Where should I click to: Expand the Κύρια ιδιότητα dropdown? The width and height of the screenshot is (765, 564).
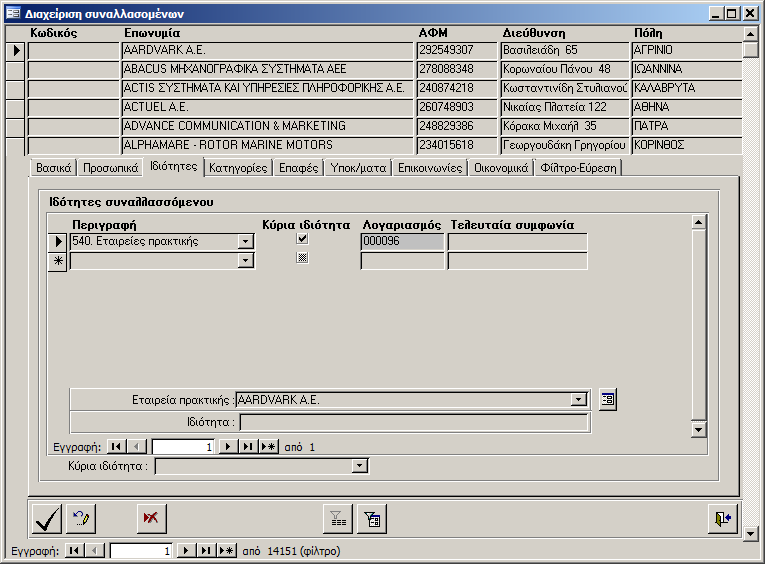click(x=360, y=466)
